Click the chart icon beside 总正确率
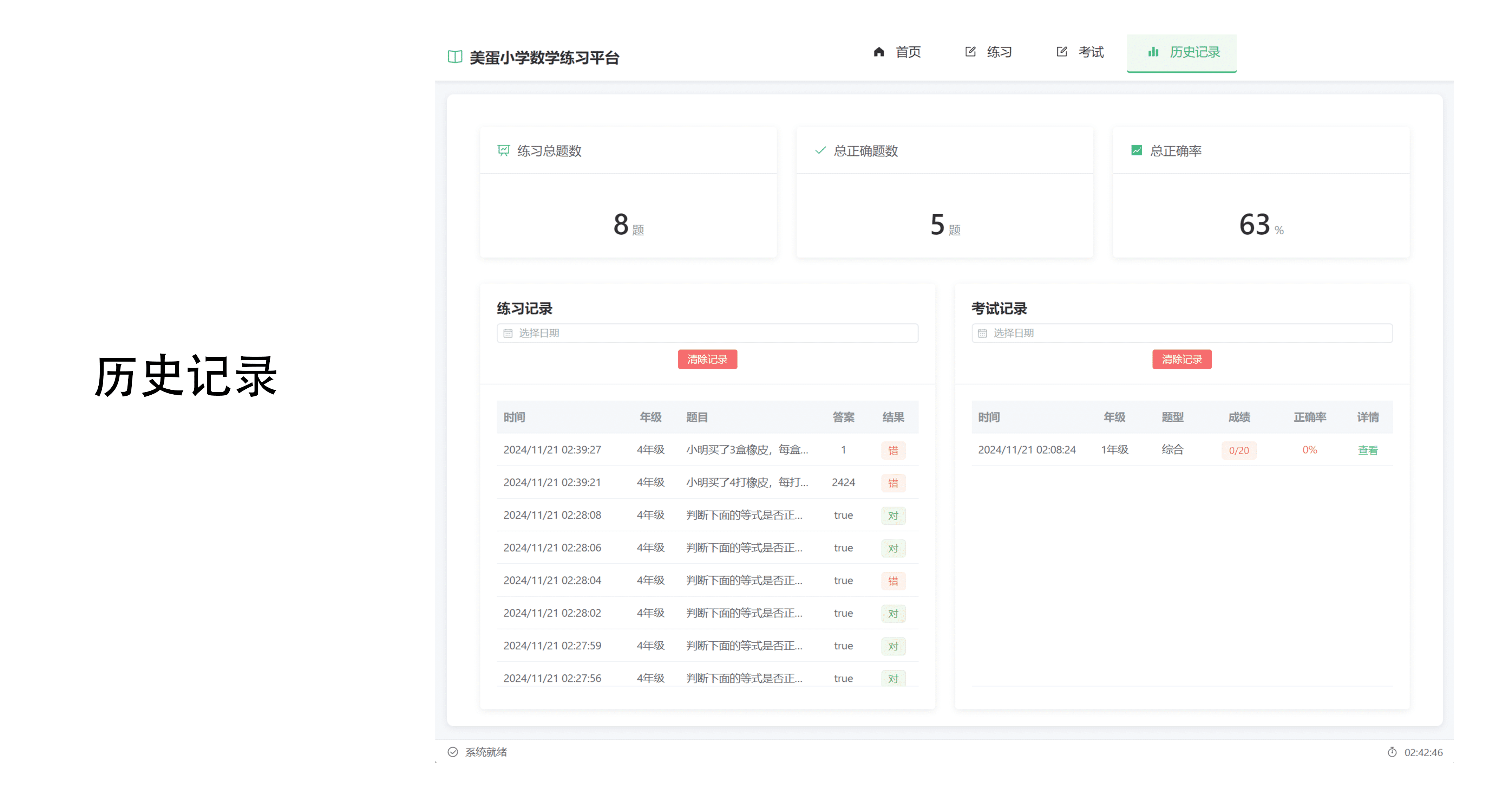 pos(1137,150)
